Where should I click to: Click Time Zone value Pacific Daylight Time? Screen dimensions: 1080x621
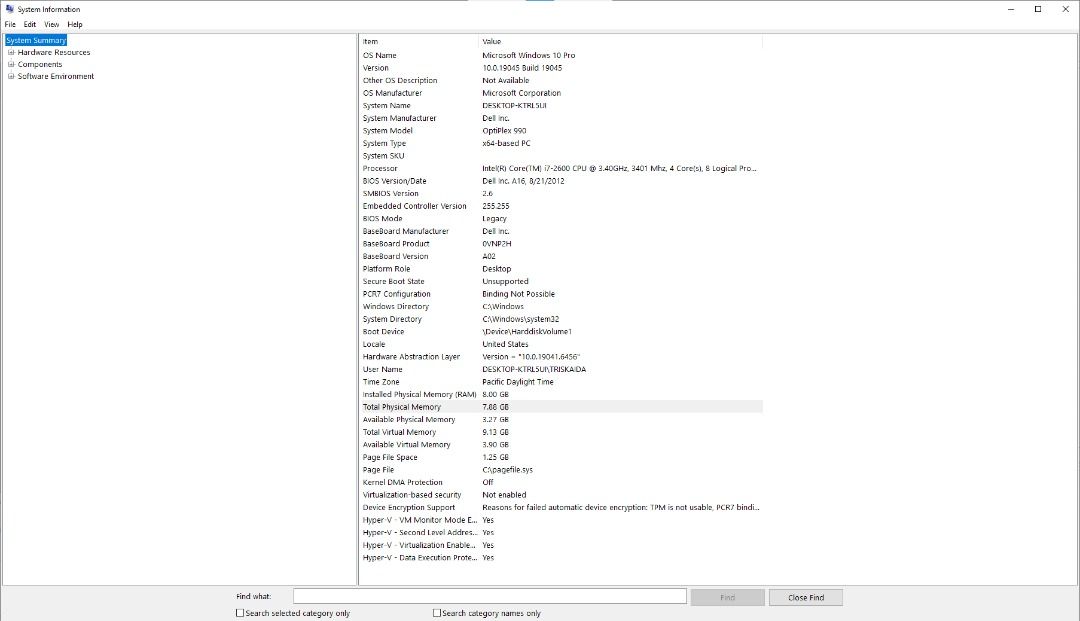tap(517, 381)
